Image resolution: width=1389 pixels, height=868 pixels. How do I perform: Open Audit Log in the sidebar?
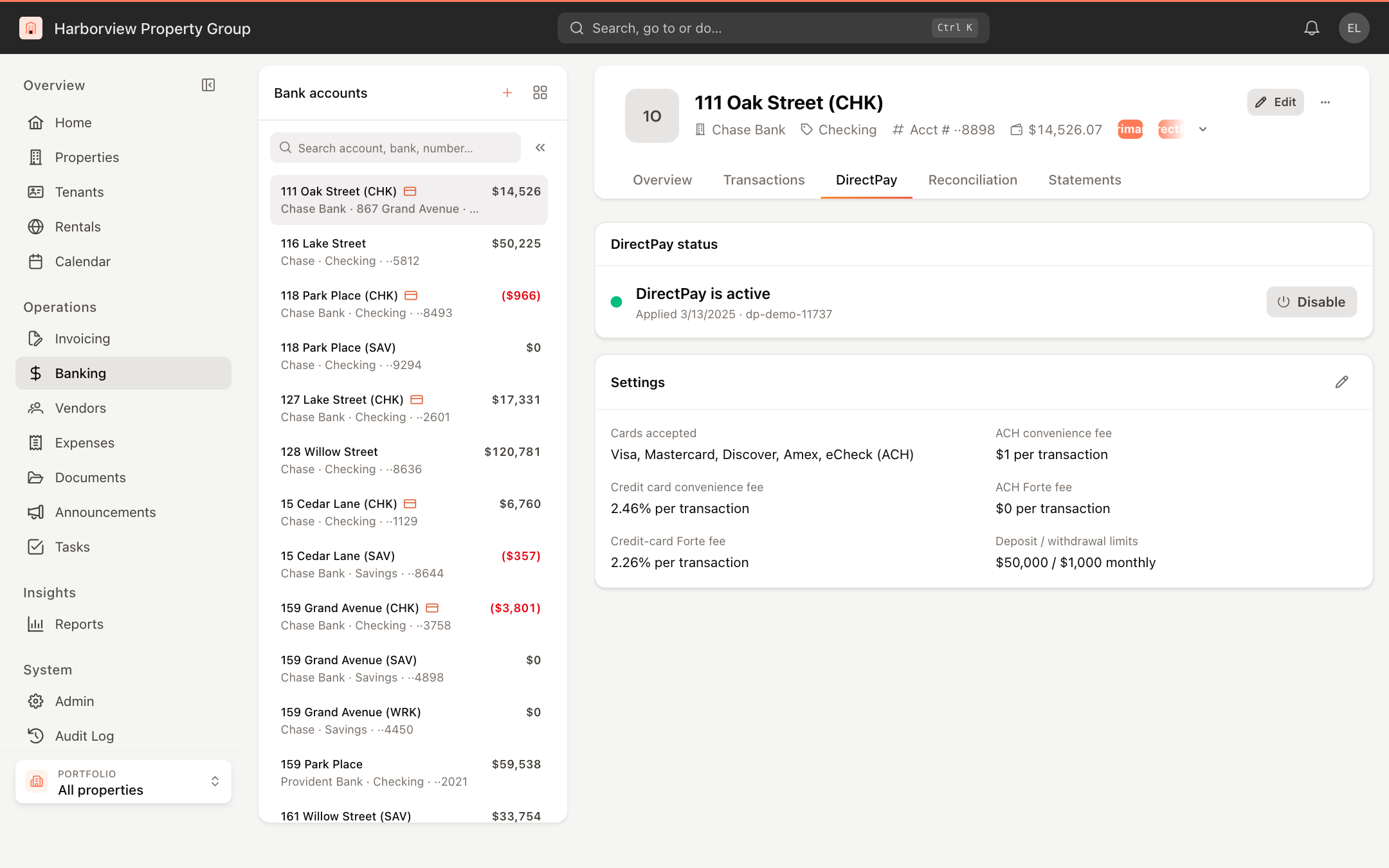(123, 736)
